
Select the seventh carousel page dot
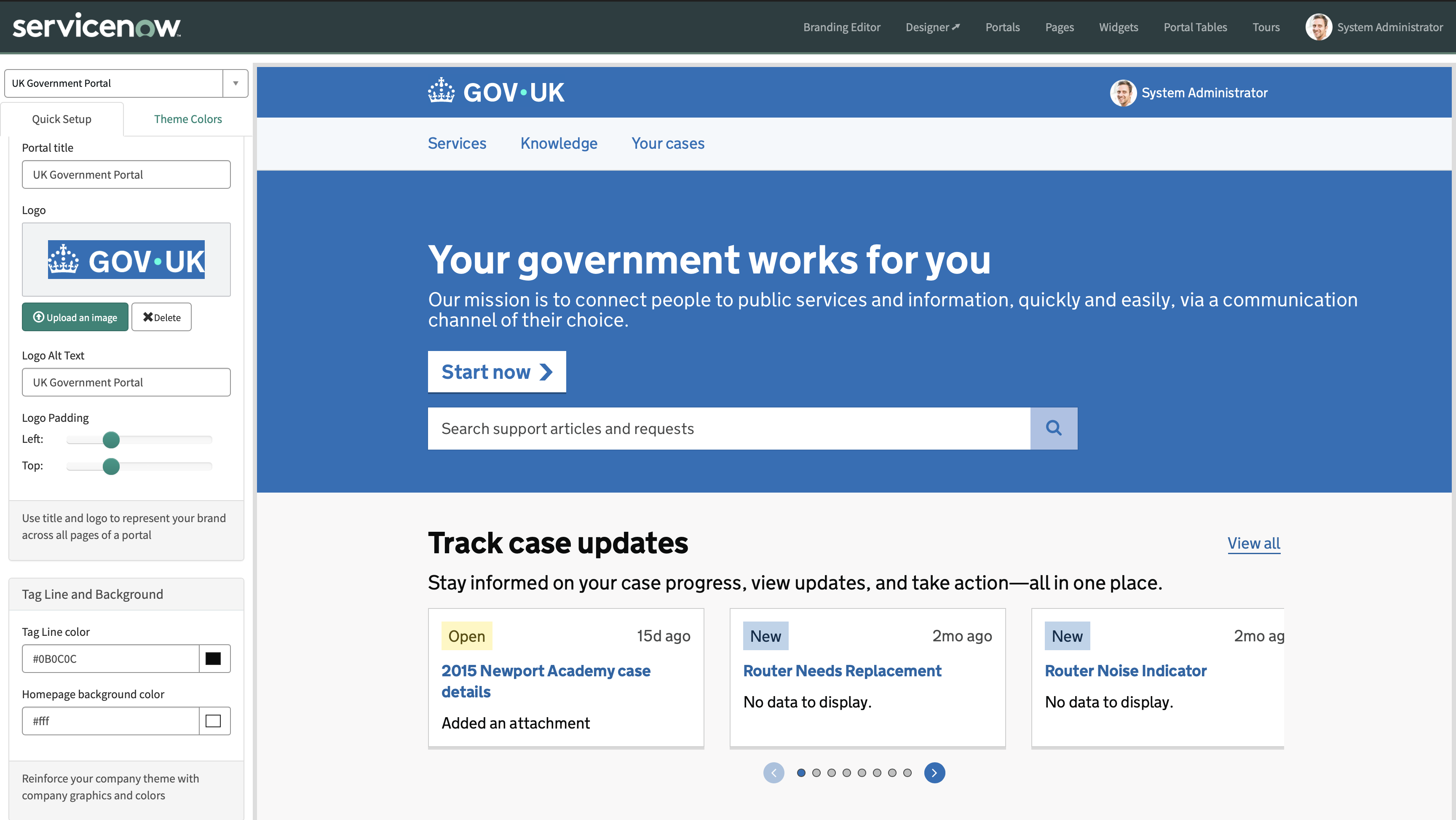click(x=892, y=772)
